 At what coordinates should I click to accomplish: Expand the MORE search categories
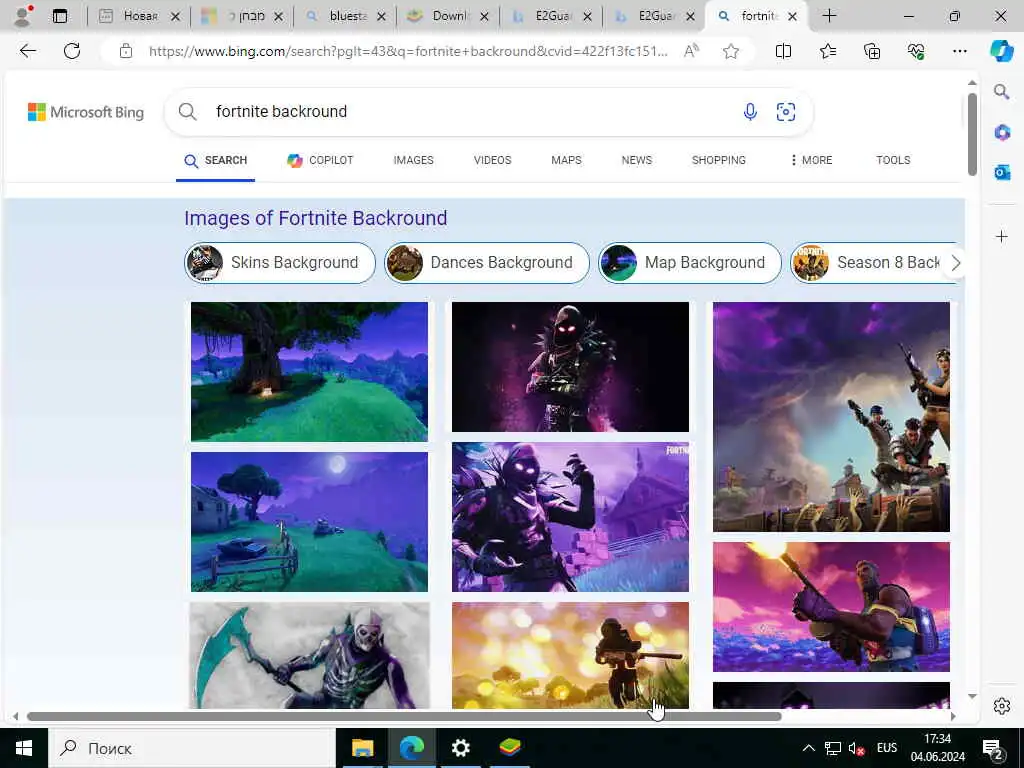tap(812, 160)
